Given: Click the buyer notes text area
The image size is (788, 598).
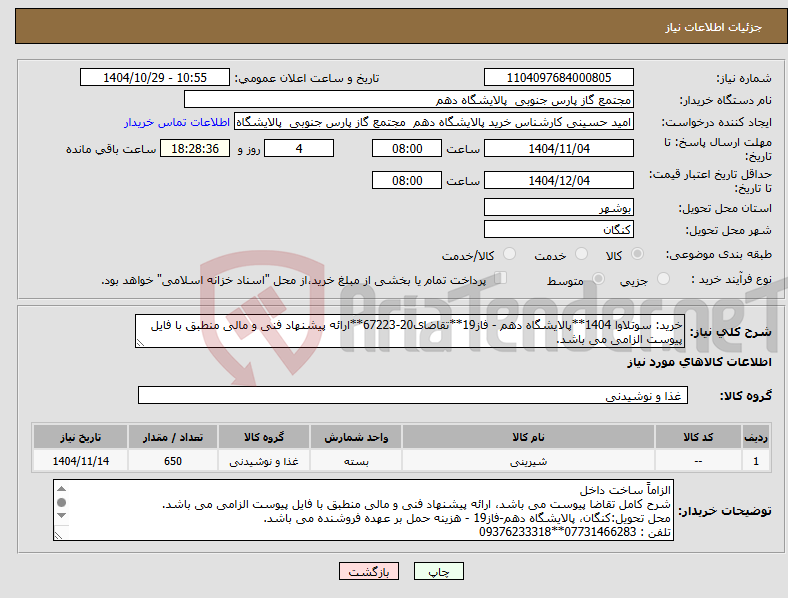Looking at the screenshot, I should tap(363, 511).
